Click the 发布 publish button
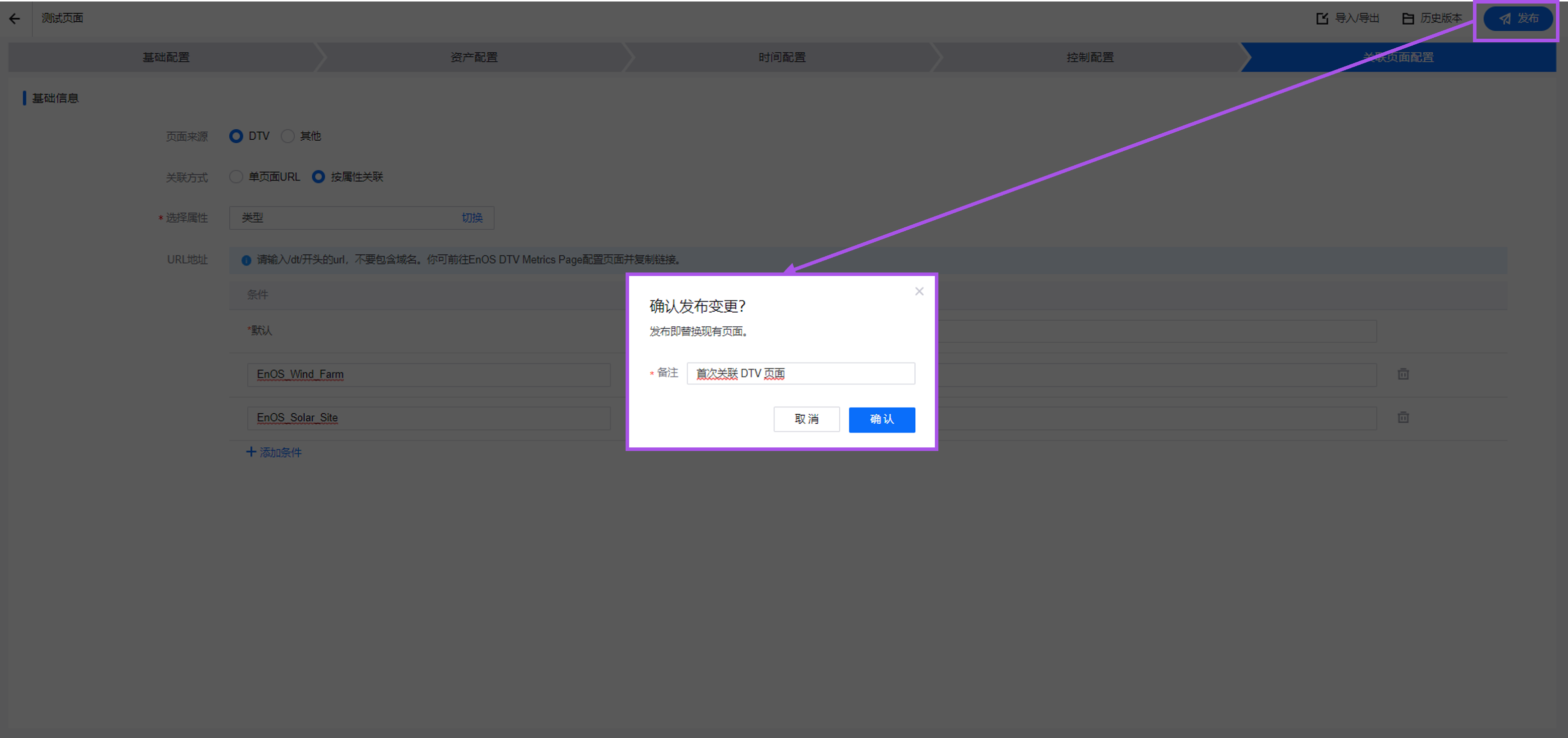The height and width of the screenshot is (738, 1568). (1518, 18)
